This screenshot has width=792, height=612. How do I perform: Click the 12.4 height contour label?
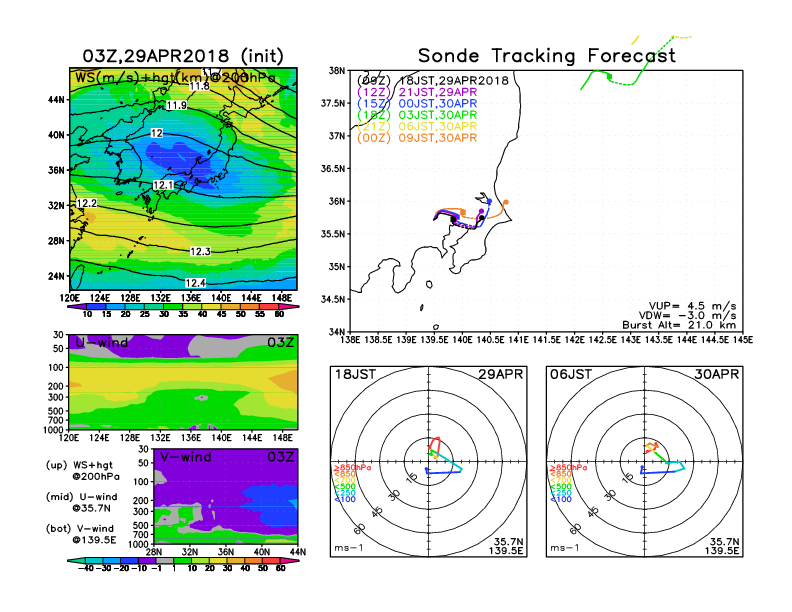coord(195,283)
